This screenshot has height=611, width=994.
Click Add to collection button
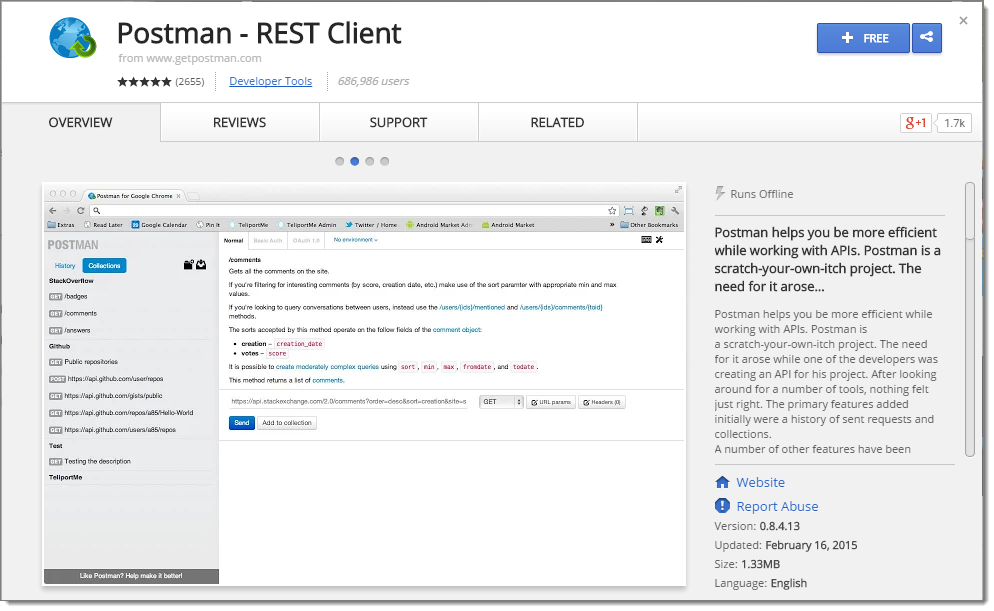[x=287, y=423]
